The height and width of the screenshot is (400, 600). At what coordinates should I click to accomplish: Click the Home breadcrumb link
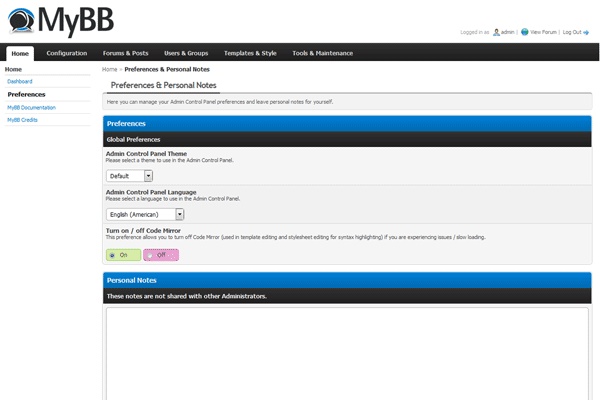[109, 69]
